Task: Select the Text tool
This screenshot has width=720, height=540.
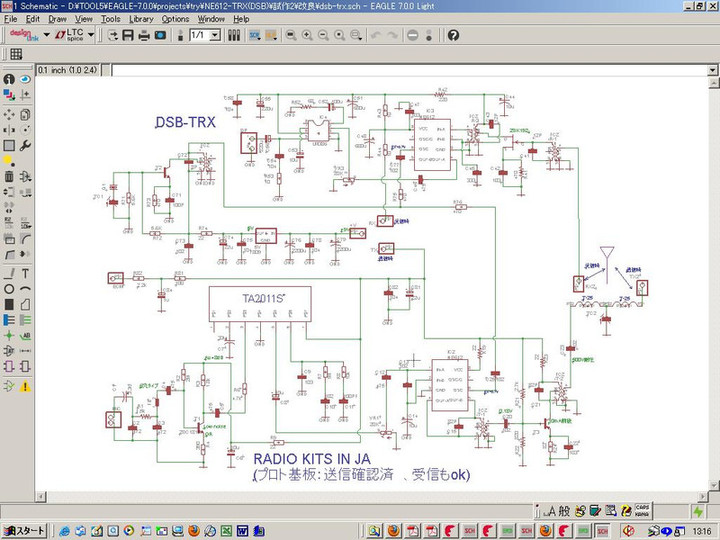Action: [x=24, y=273]
